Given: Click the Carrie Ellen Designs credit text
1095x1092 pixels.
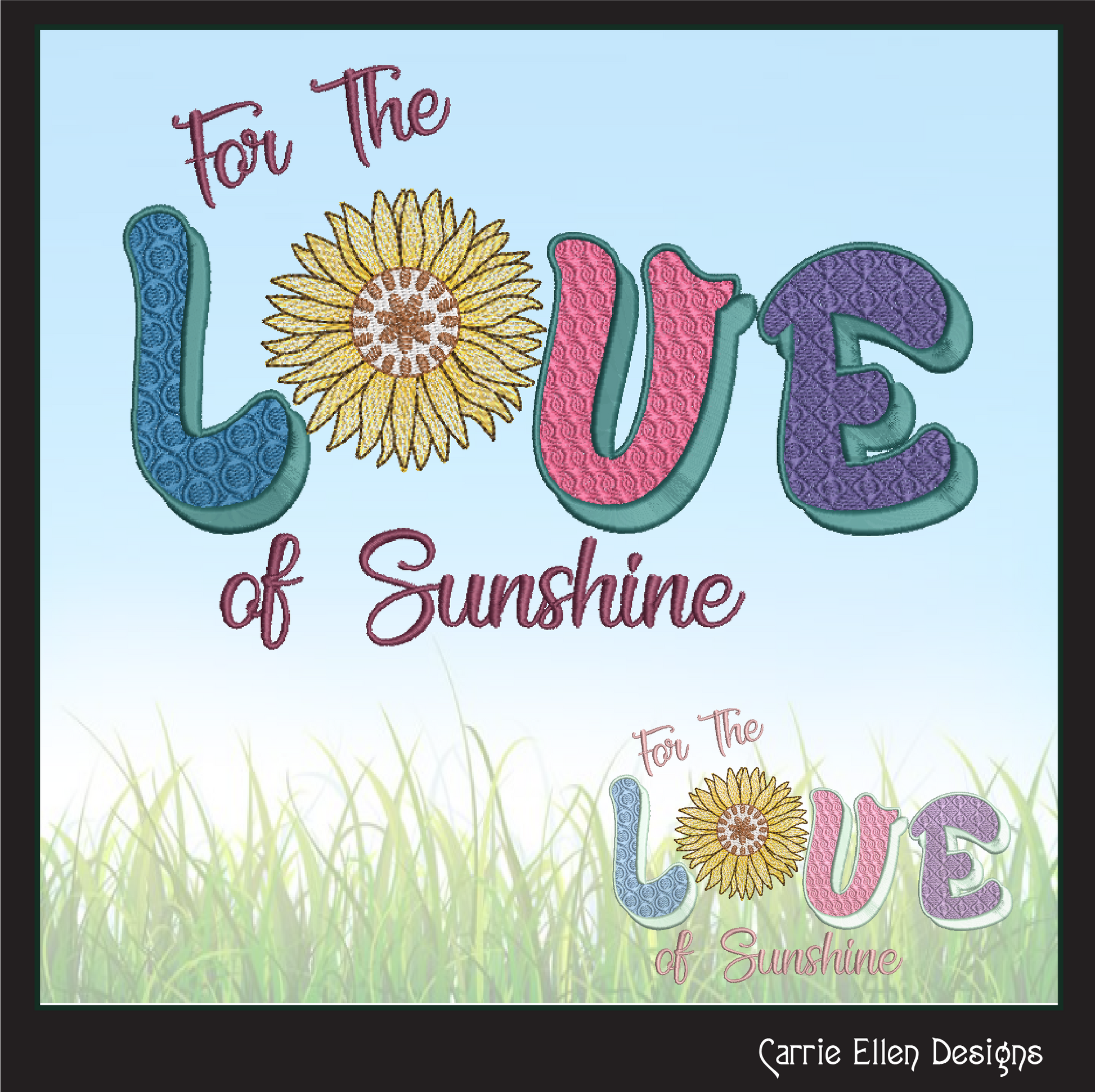Looking at the screenshot, I should coord(901,1054).
